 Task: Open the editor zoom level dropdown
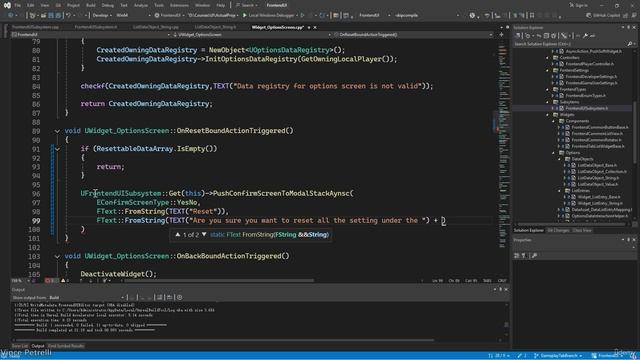coord(20,281)
